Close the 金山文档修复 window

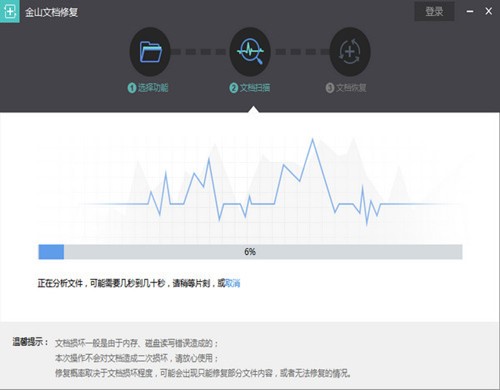[x=489, y=12]
